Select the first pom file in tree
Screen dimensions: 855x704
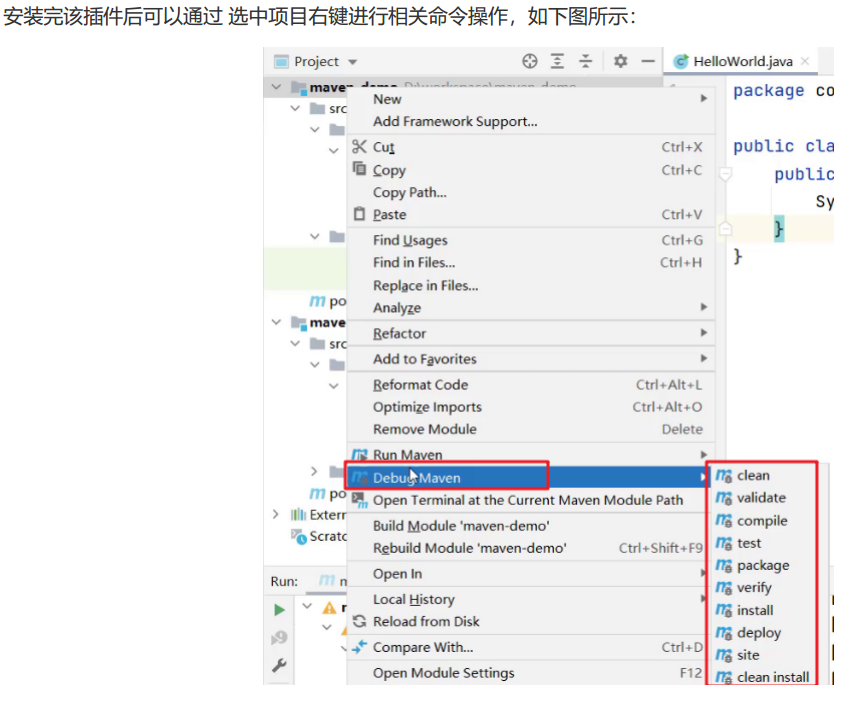(328, 301)
